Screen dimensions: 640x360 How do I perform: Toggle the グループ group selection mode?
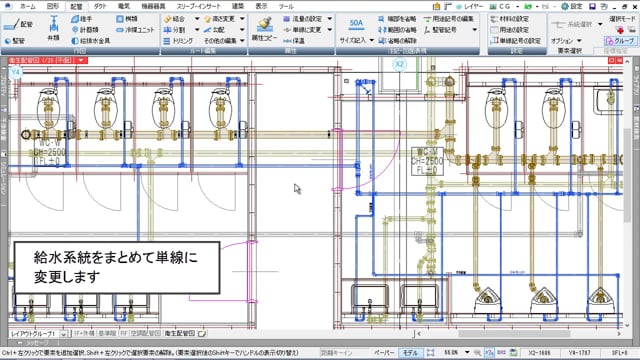[x=620, y=41]
